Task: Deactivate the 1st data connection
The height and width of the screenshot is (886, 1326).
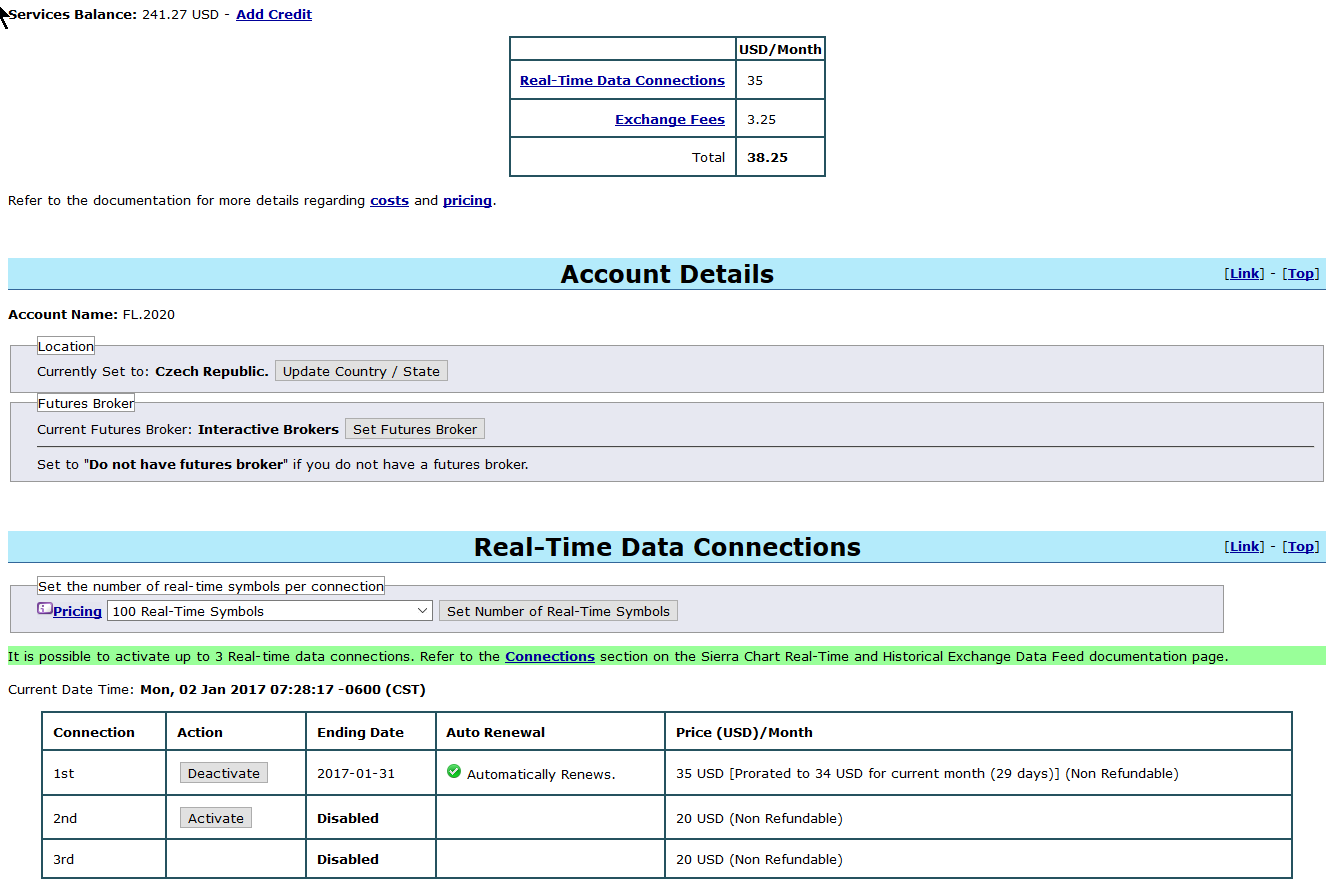Action: [x=224, y=773]
